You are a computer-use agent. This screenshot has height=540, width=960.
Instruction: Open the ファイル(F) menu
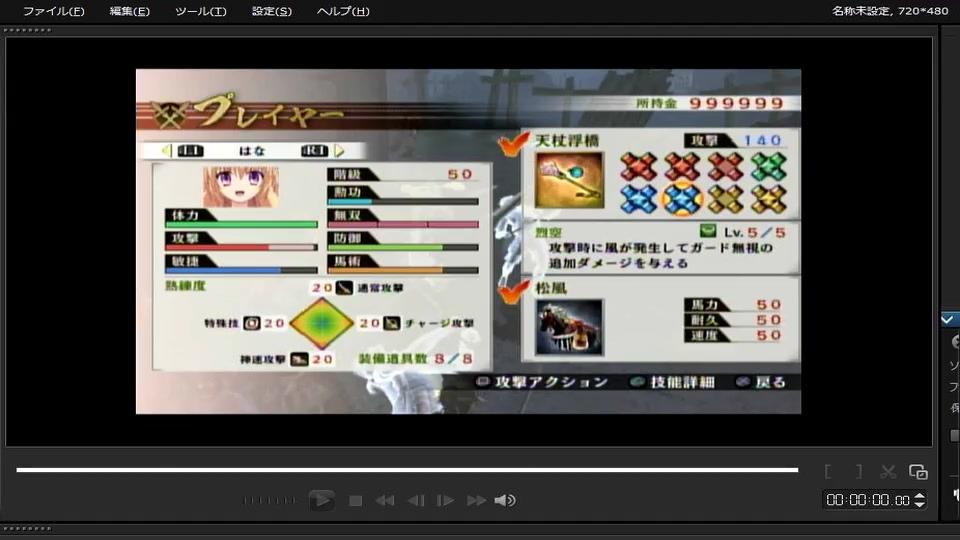(53, 11)
